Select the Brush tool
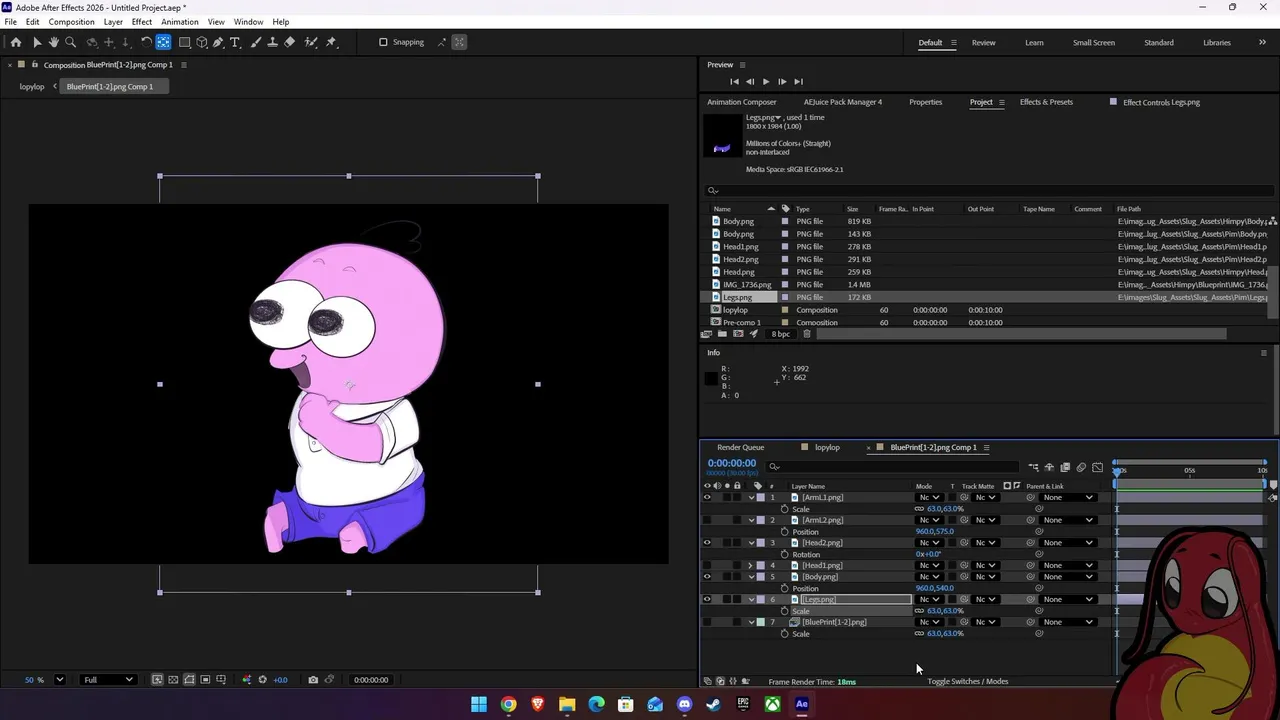The width and height of the screenshot is (1280, 720). pyautogui.click(x=256, y=42)
